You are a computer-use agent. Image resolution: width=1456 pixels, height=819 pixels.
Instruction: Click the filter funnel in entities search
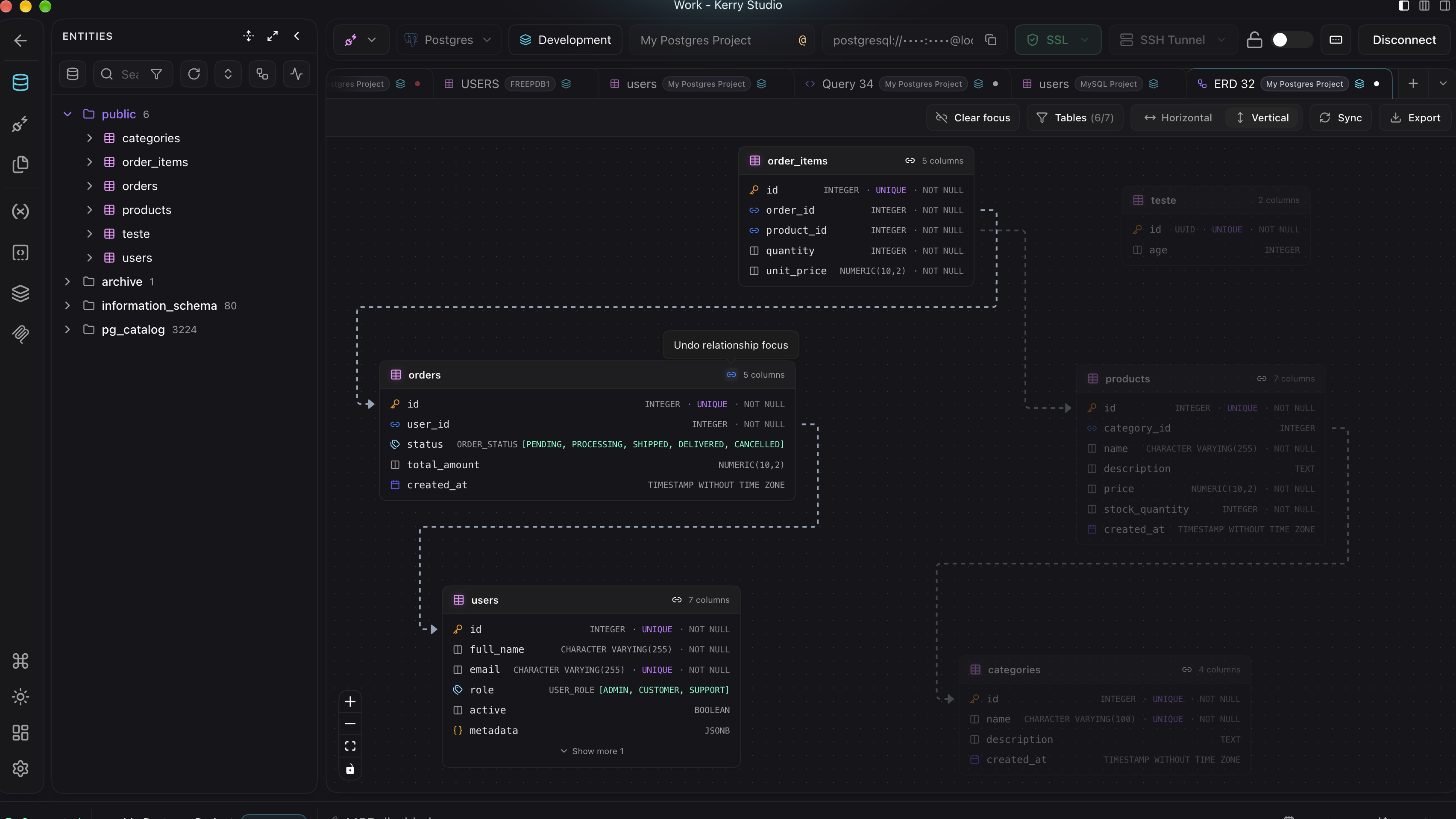pos(156,74)
